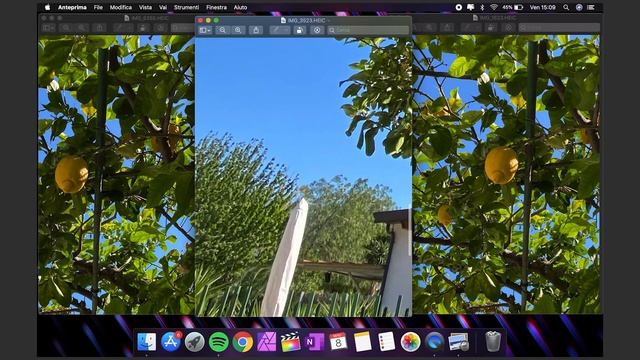Open Preview from the Dock
Viewport: 640px width, 360px height.
click(458, 342)
